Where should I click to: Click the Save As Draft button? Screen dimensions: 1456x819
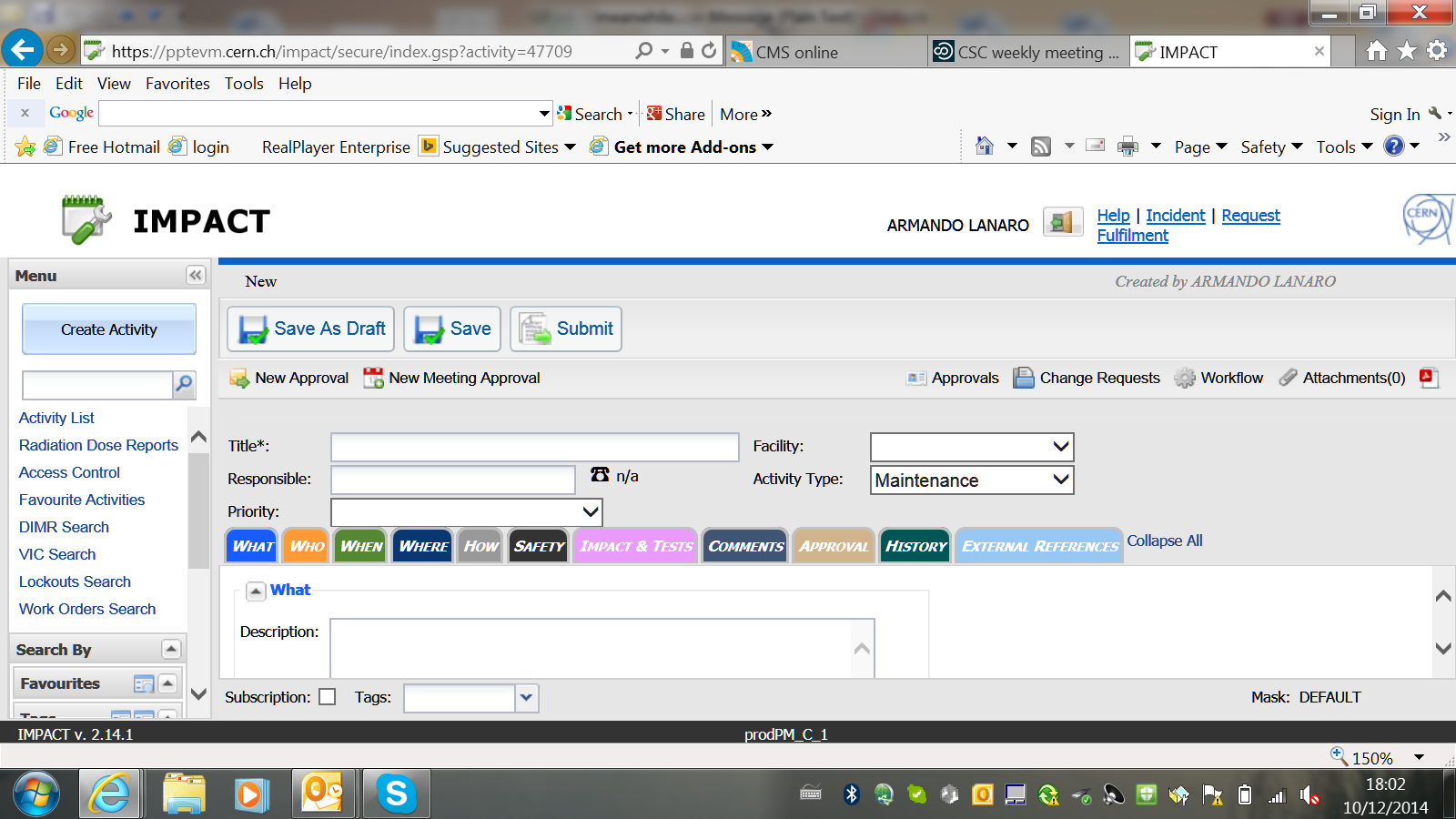click(310, 329)
